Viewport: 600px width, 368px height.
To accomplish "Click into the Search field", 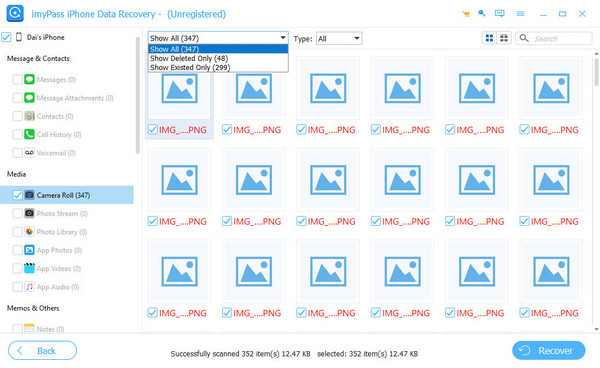I will point(554,39).
